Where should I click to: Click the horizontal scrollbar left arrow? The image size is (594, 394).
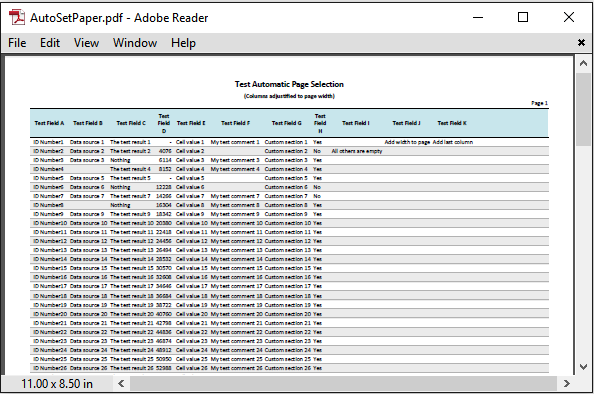tap(121, 383)
